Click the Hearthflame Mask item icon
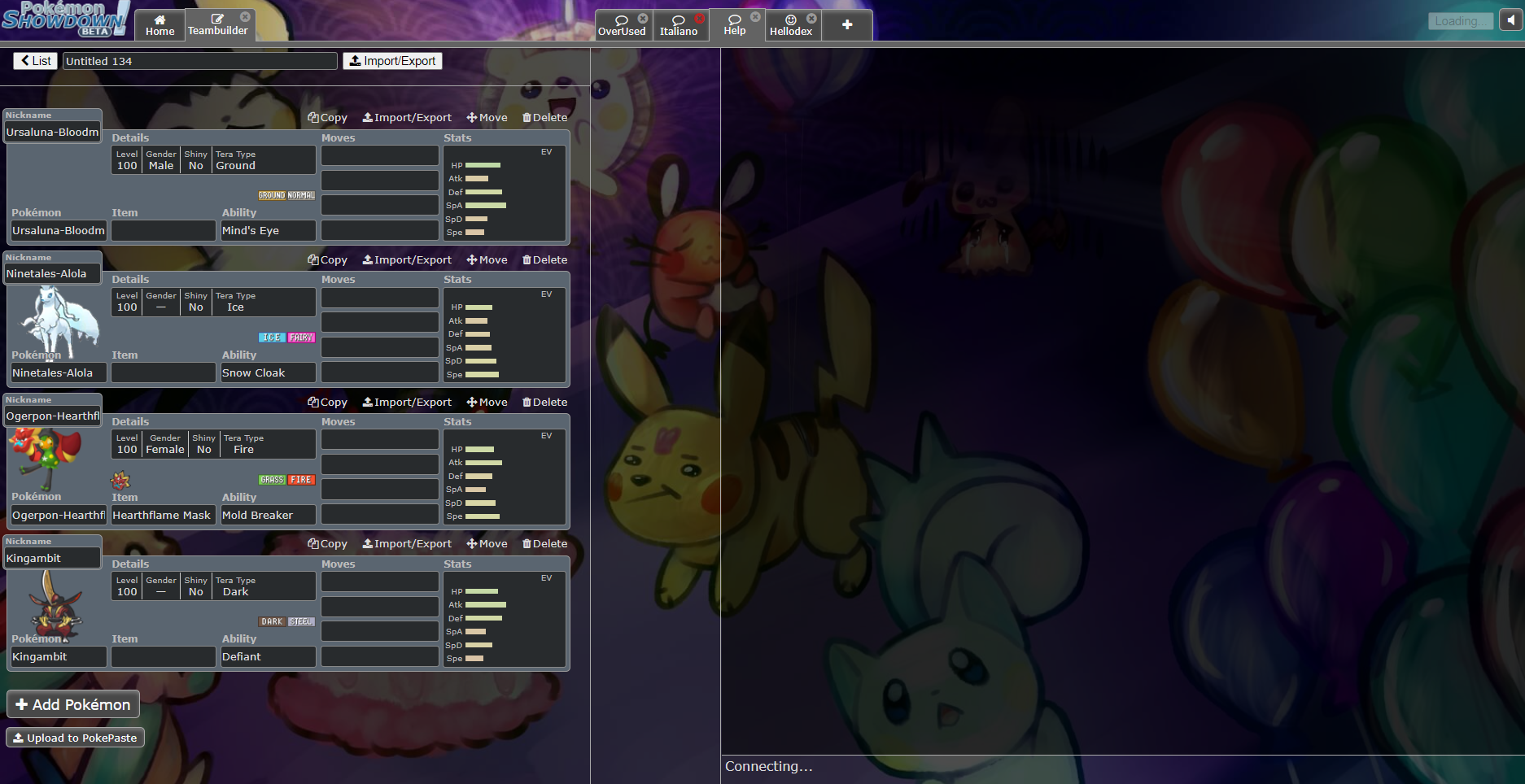 coord(120,480)
